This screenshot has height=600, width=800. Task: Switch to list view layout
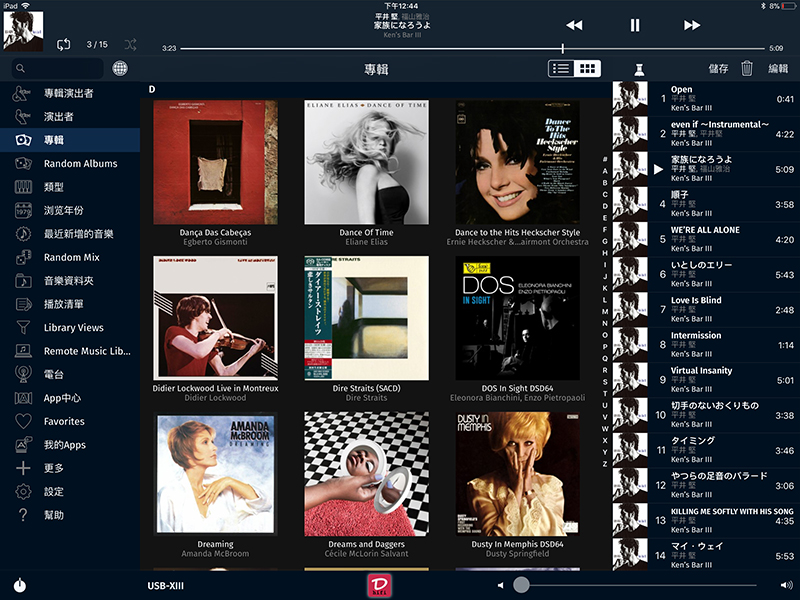pos(561,68)
